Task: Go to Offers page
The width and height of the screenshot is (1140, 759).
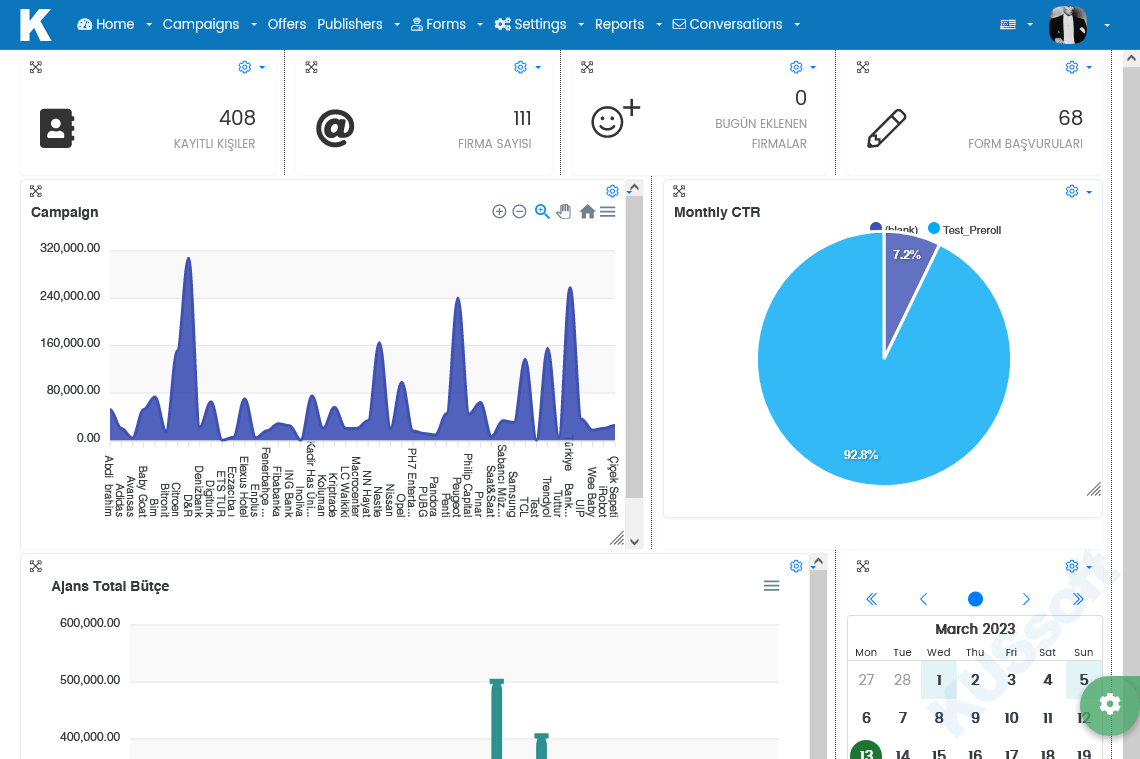Action: [286, 25]
